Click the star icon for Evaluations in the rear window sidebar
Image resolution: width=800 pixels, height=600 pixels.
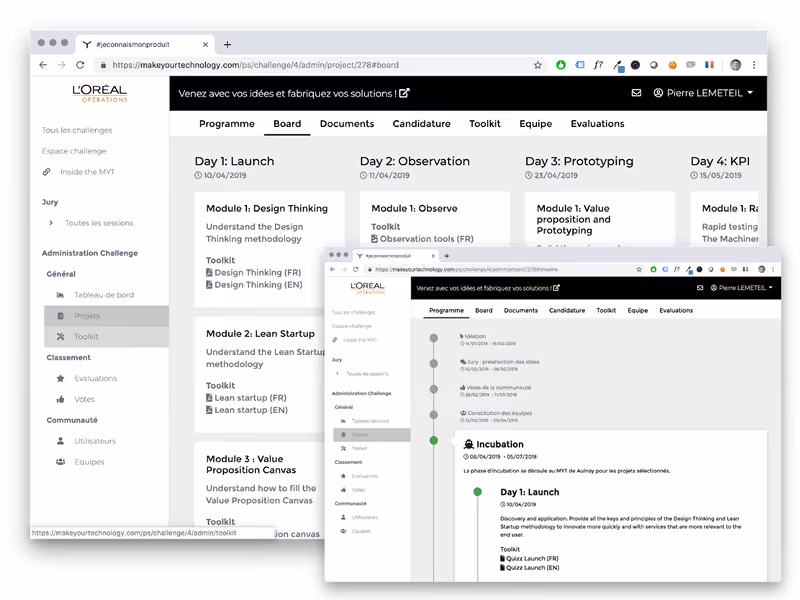(60, 379)
